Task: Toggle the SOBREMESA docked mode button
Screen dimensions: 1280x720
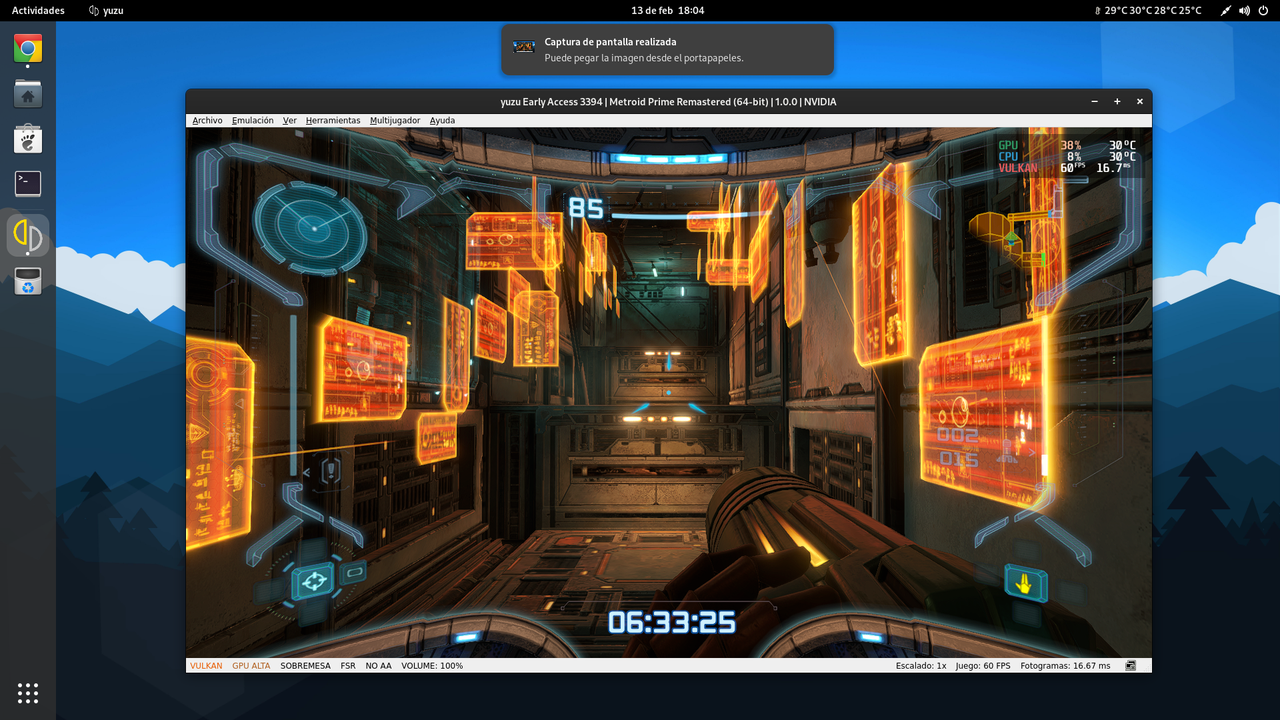Action: coord(305,665)
